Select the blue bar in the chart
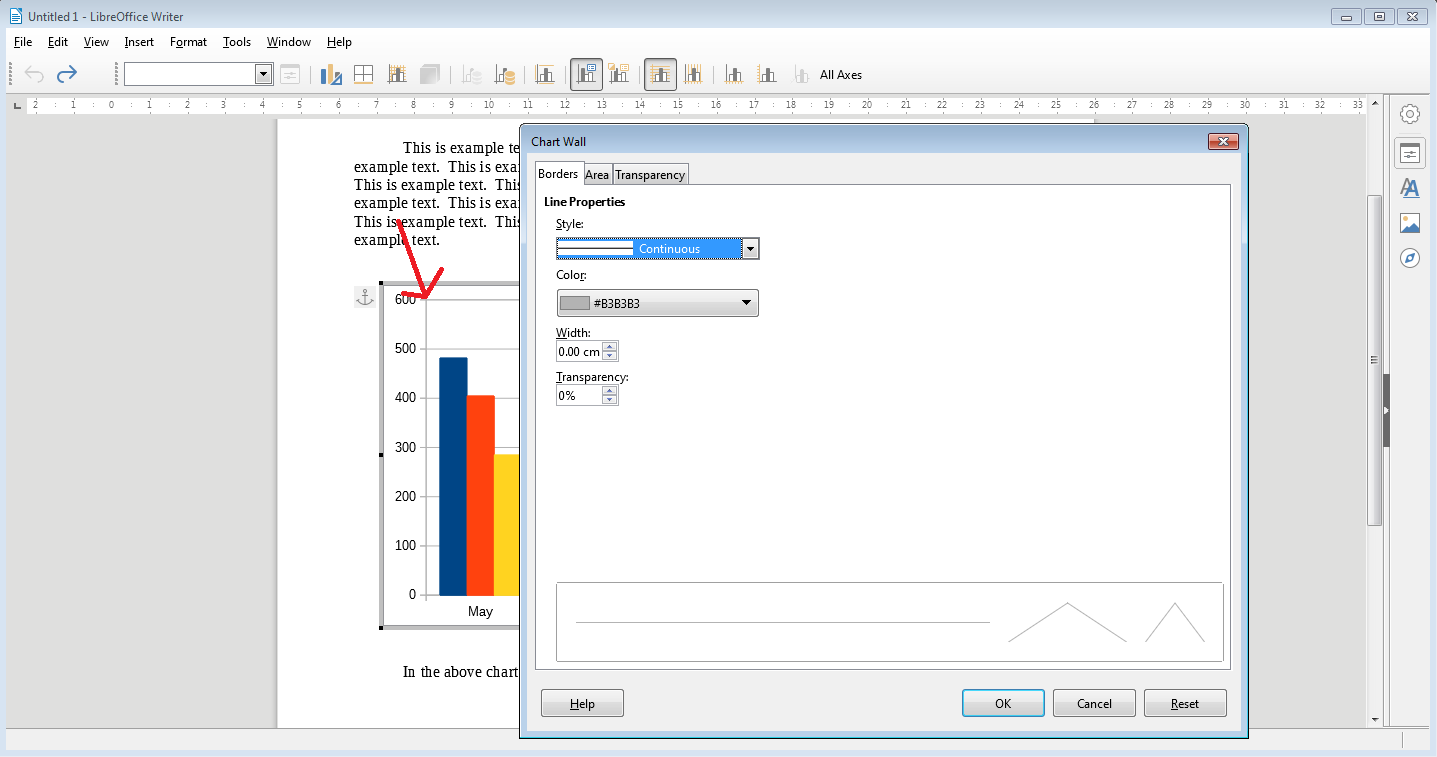The width and height of the screenshot is (1437, 757). [x=453, y=476]
